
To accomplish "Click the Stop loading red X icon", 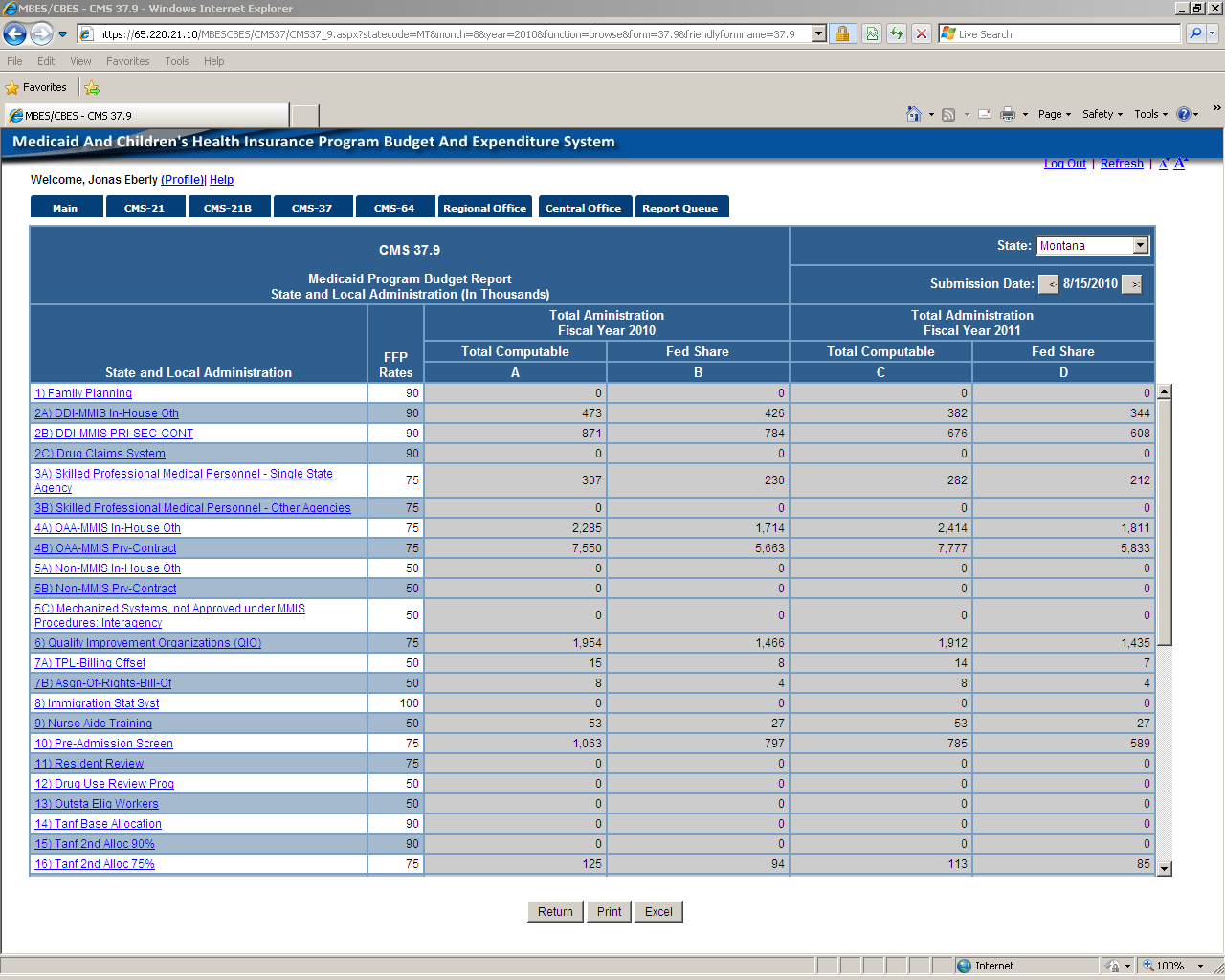I will [921, 34].
